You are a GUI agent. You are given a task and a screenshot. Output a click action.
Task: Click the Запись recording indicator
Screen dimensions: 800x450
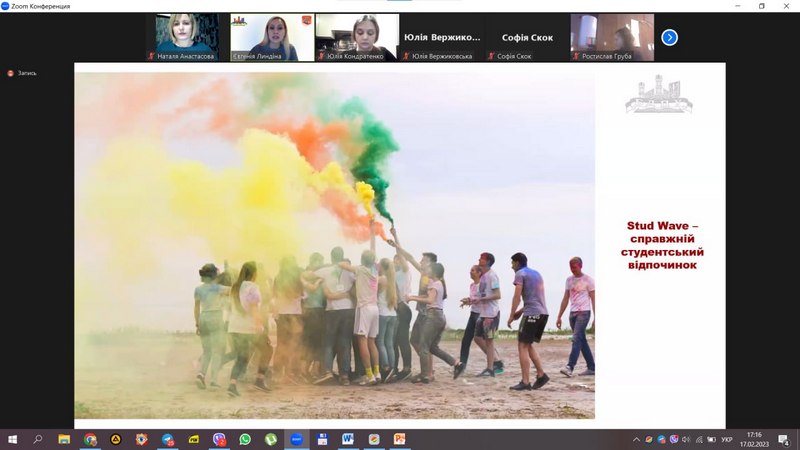pos(22,73)
